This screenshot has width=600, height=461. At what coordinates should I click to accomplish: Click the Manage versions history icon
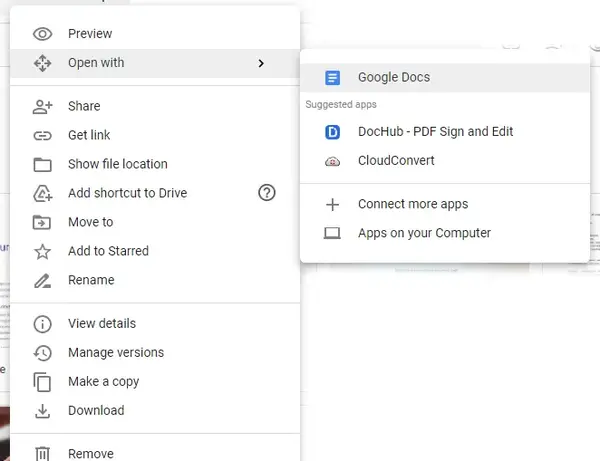(x=42, y=353)
